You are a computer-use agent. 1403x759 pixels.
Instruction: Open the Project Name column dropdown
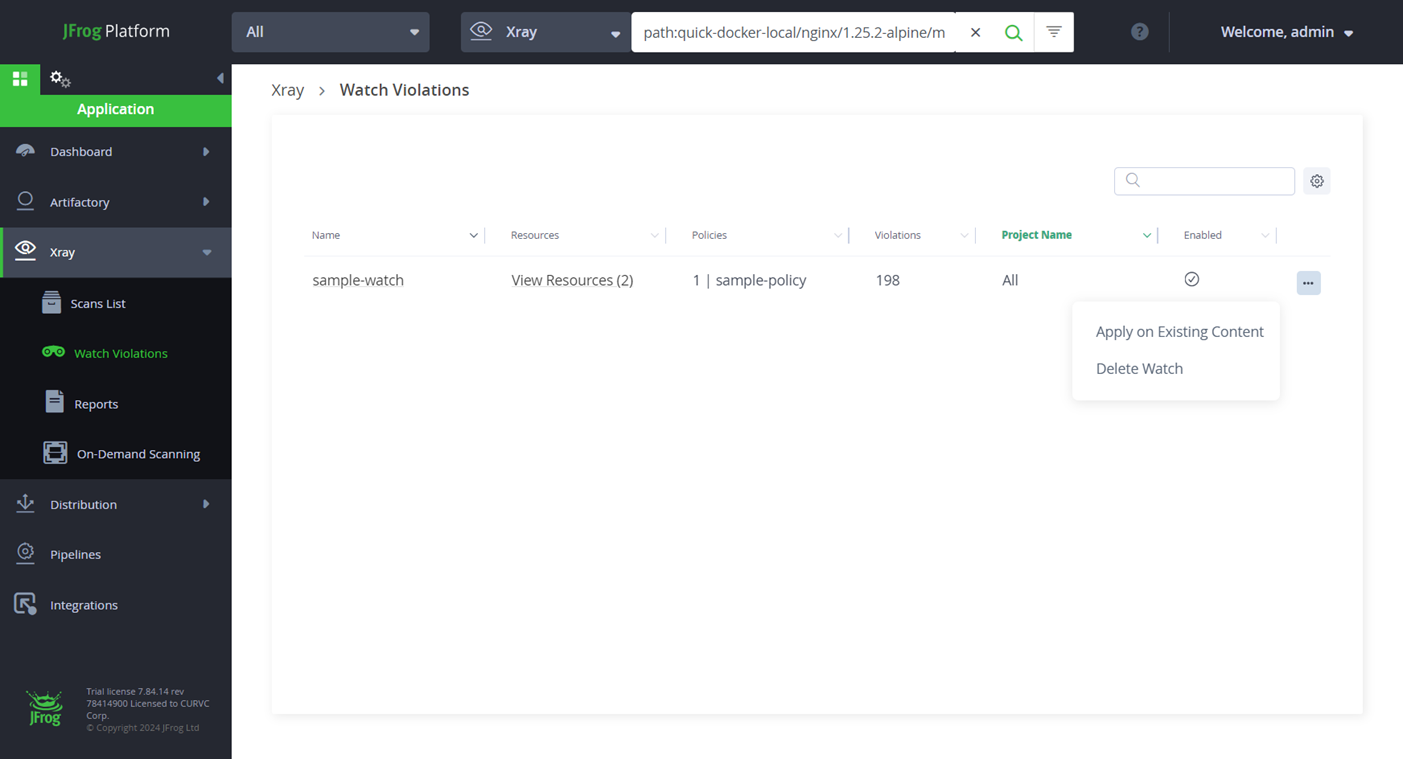pos(1147,236)
